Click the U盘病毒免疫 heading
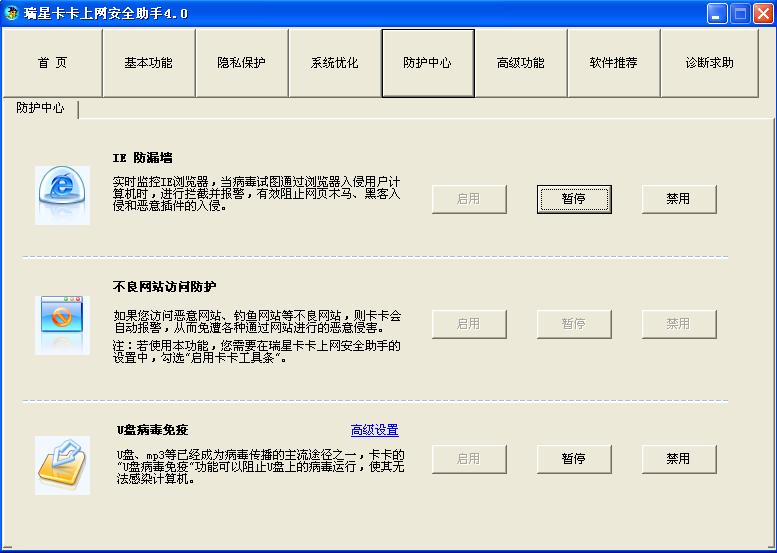 pyautogui.click(x=153, y=430)
